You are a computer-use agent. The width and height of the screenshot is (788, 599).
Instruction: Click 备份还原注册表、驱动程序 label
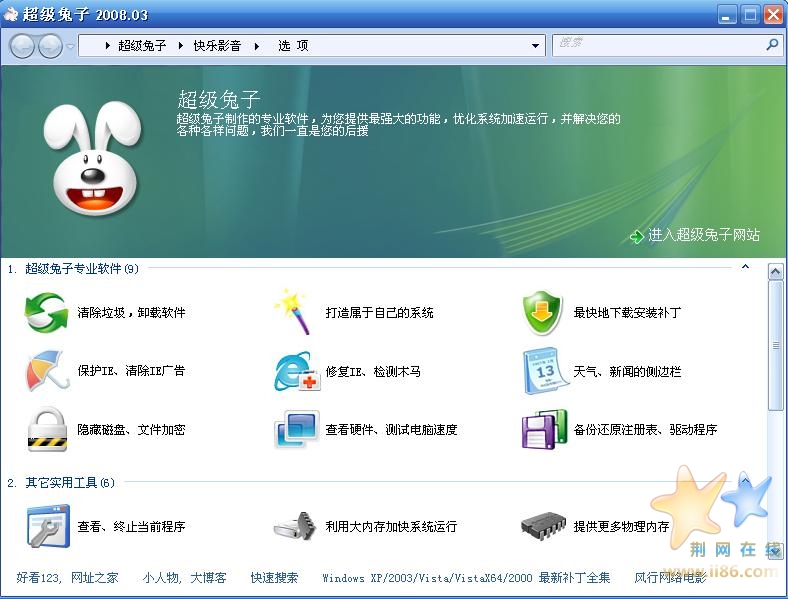coord(645,430)
